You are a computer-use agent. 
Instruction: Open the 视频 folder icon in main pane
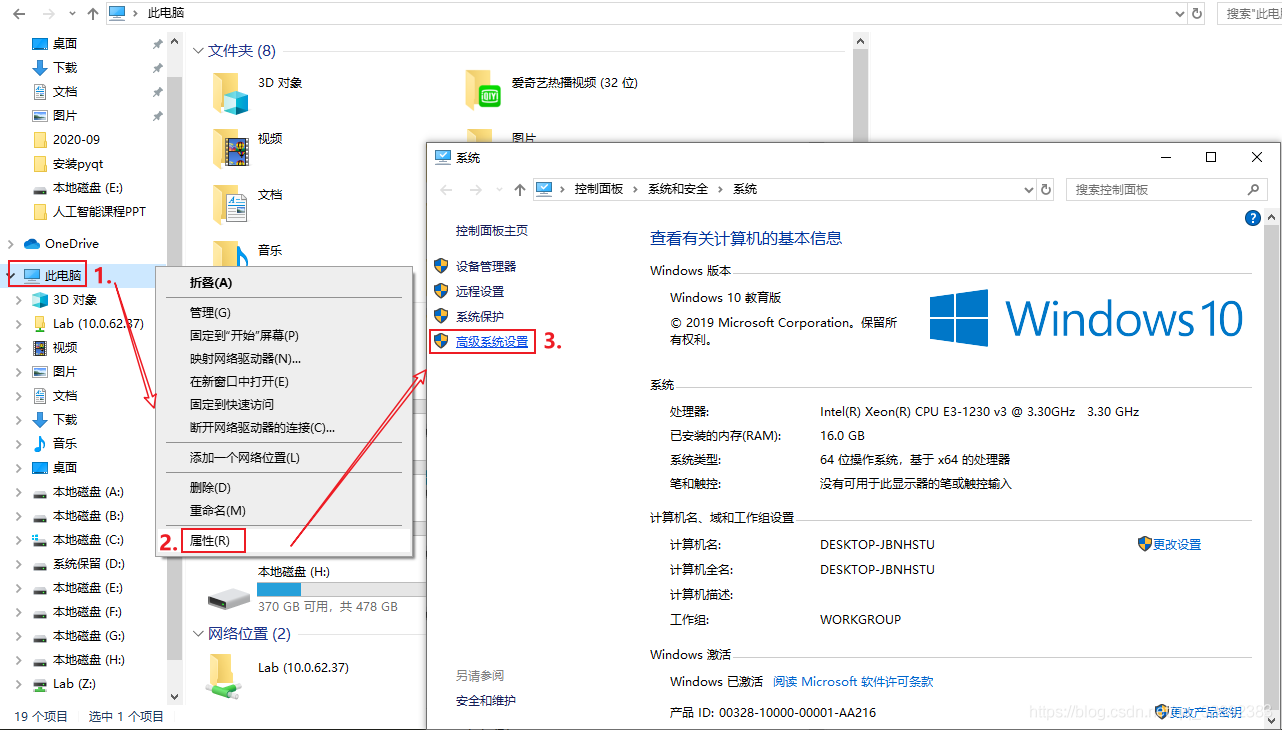(x=230, y=149)
